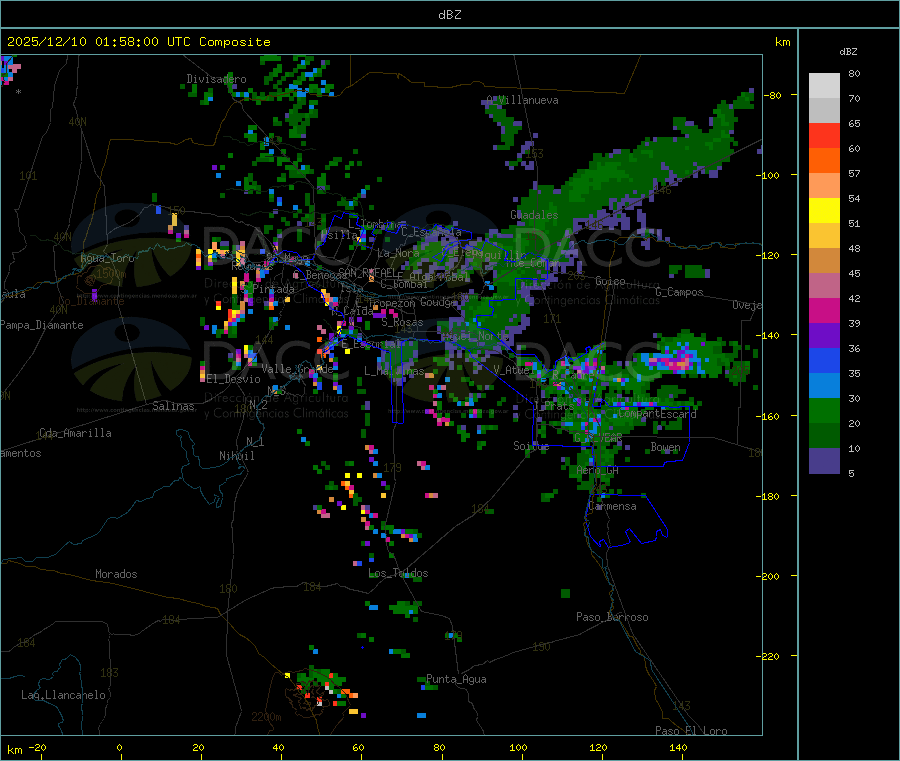Click the G_Campos map label

[680, 292]
